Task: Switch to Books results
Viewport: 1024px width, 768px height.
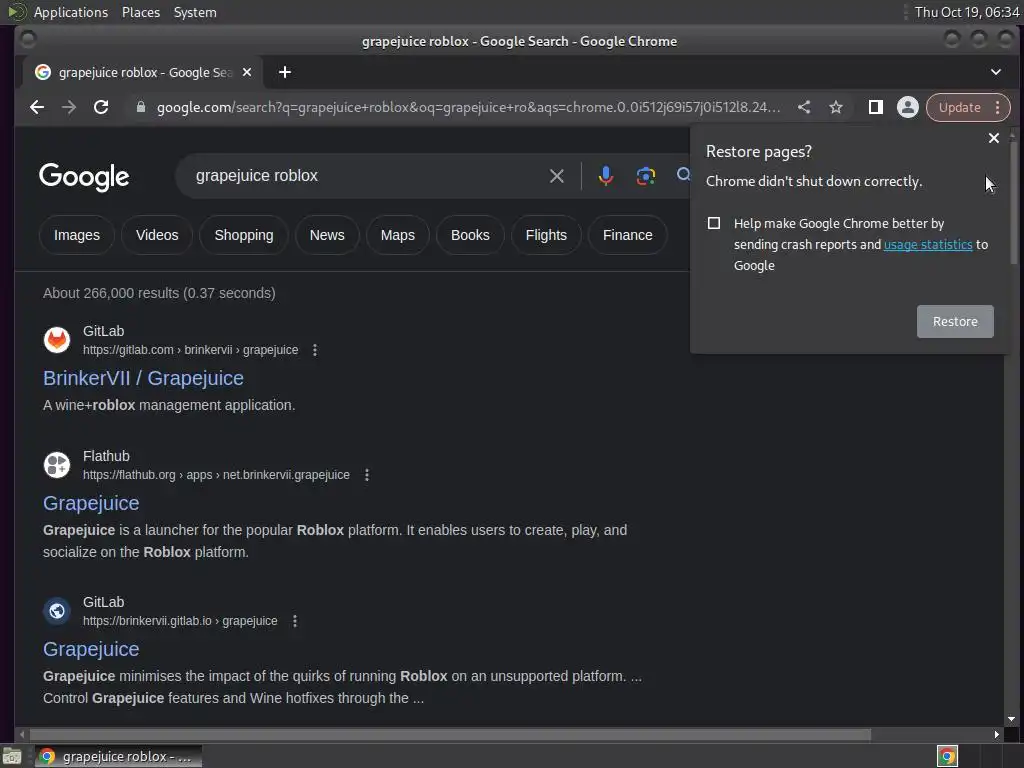Action: 470,235
